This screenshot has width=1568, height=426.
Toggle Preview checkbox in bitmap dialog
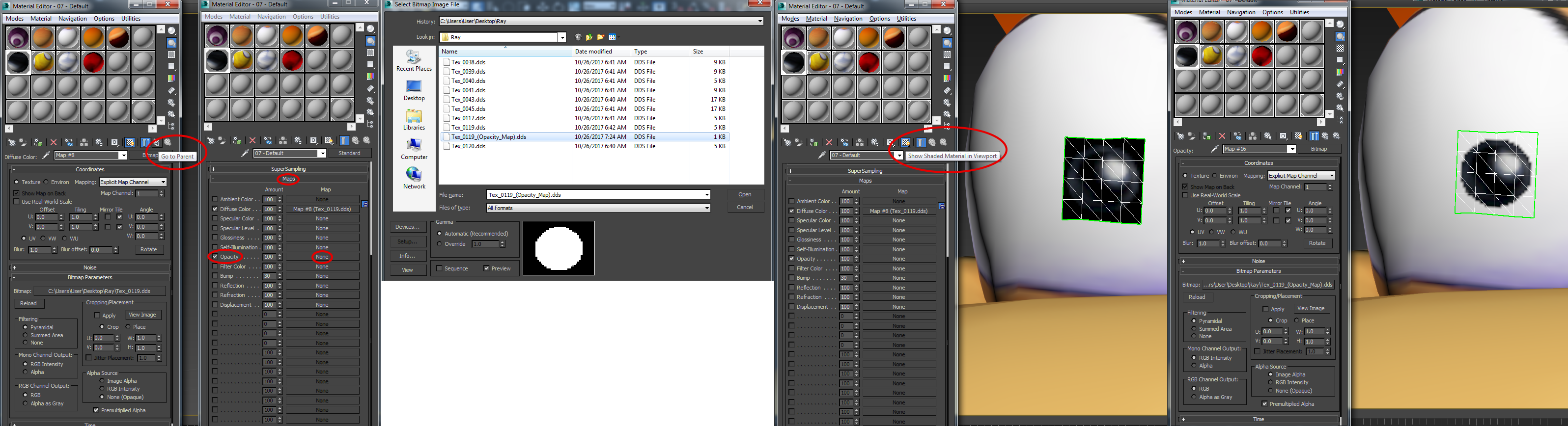(486, 268)
